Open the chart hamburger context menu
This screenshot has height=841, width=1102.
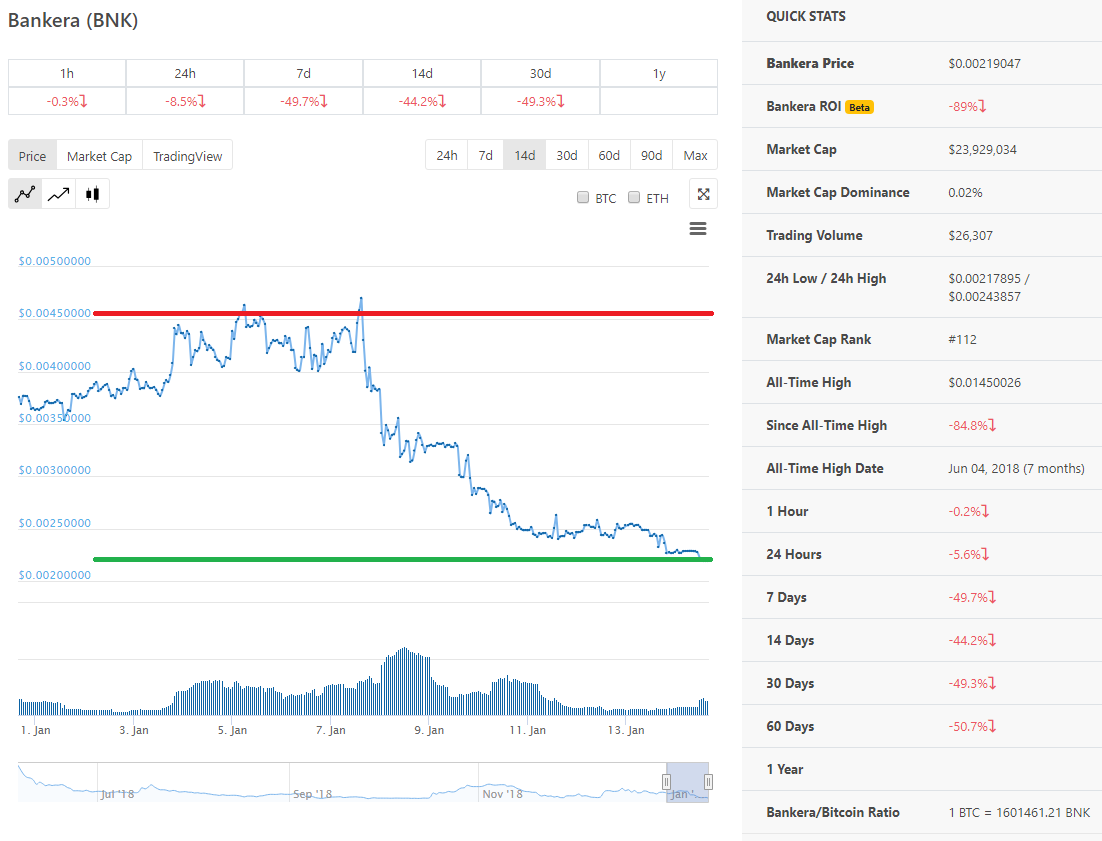click(698, 228)
